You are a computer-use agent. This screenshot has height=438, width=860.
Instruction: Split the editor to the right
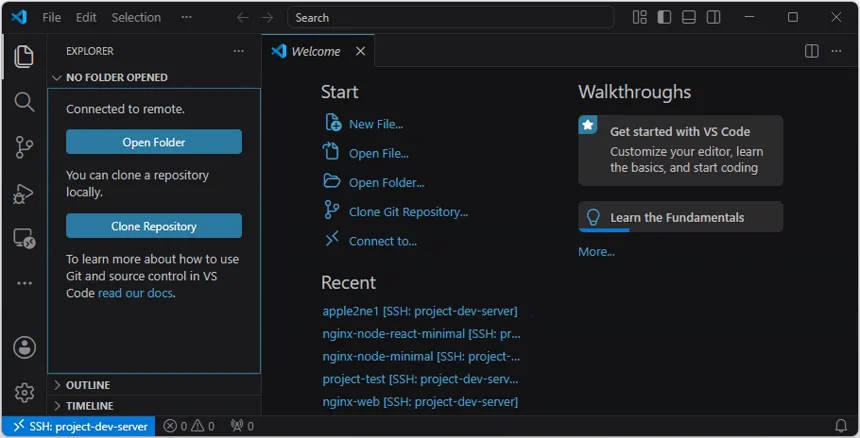[812, 51]
